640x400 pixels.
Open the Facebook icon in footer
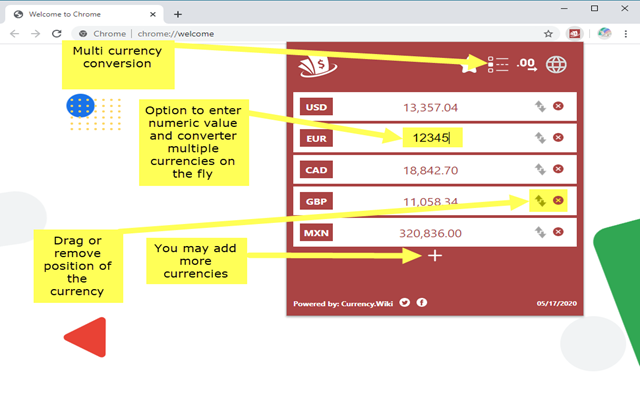[x=422, y=302]
